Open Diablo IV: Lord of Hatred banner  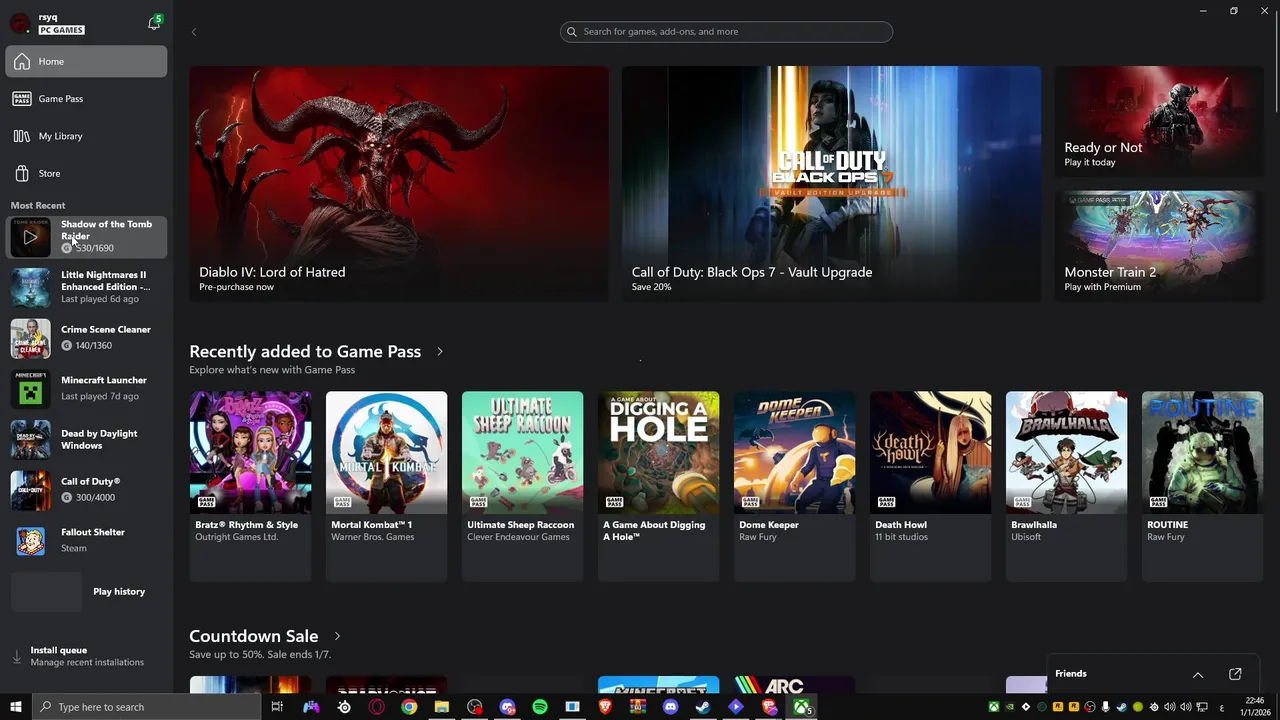coord(399,184)
